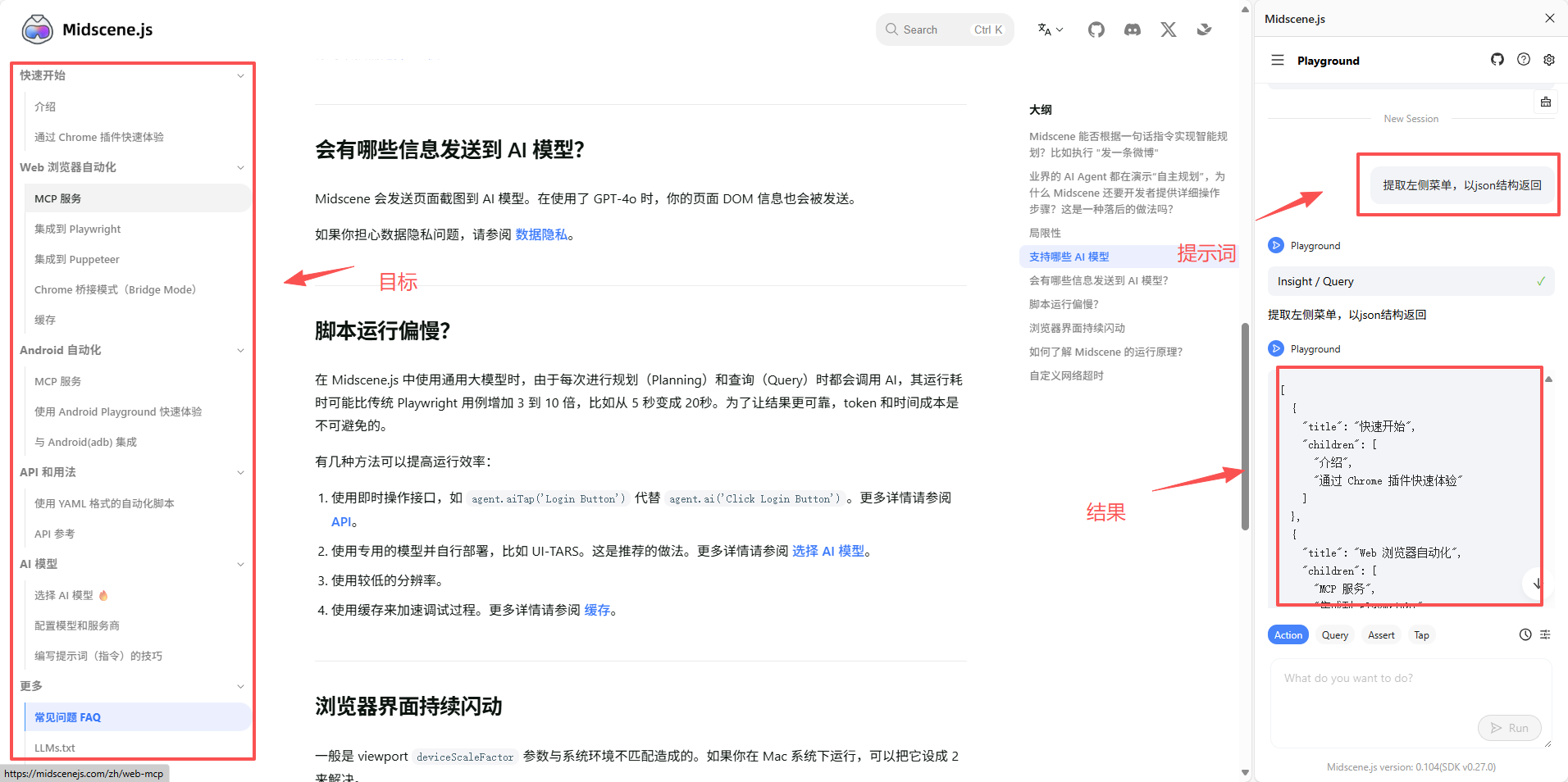Collapse the 更多 sidebar section
Image resolution: width=1568 pixels, height=782 pixels.
[240, 686]
